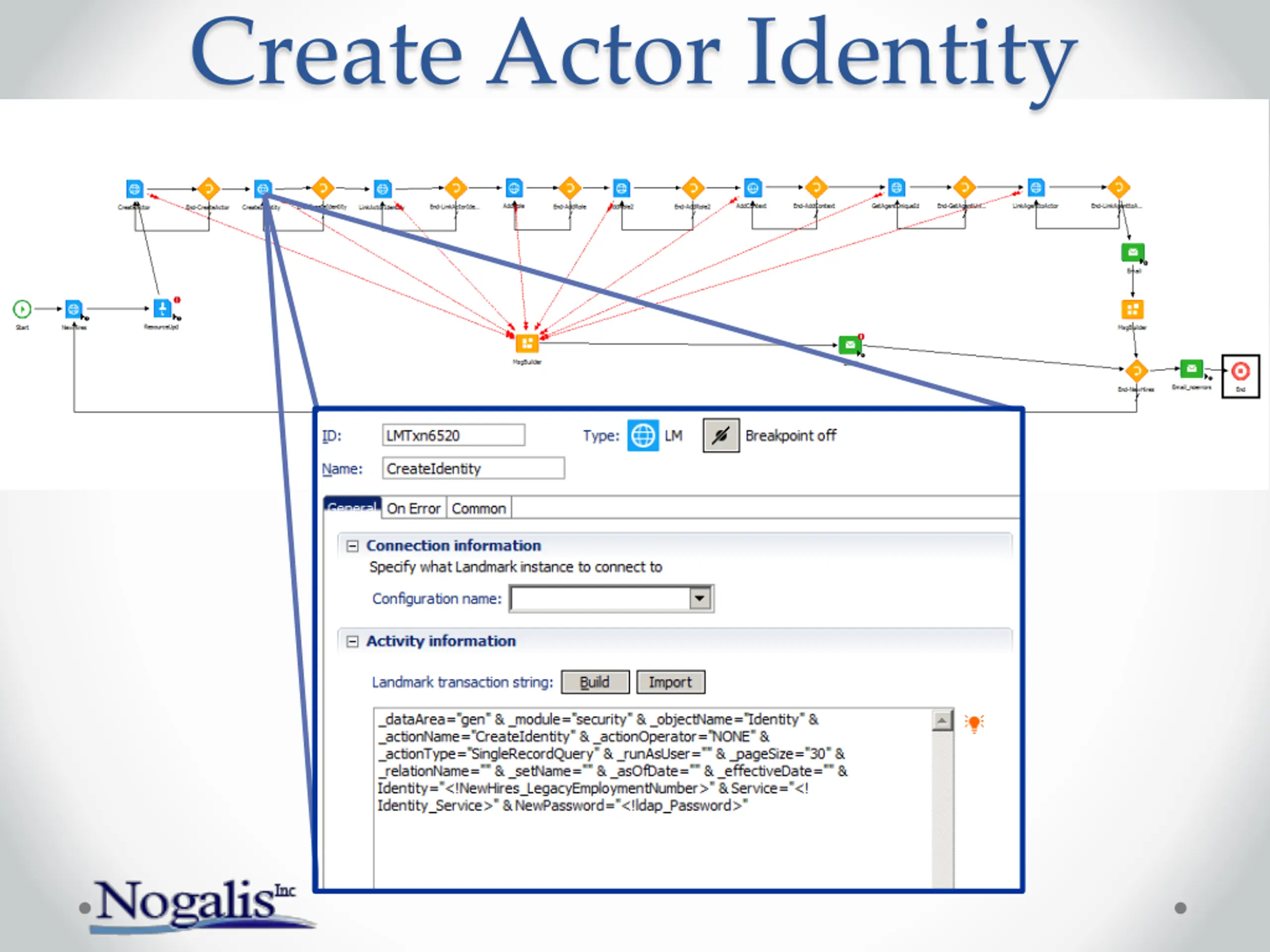Image resolution: width=1270 pixels, height=952 pixels.
Task: Click the 'Specify what Landmark instance to connect to' text
Action: pos(515,567)
